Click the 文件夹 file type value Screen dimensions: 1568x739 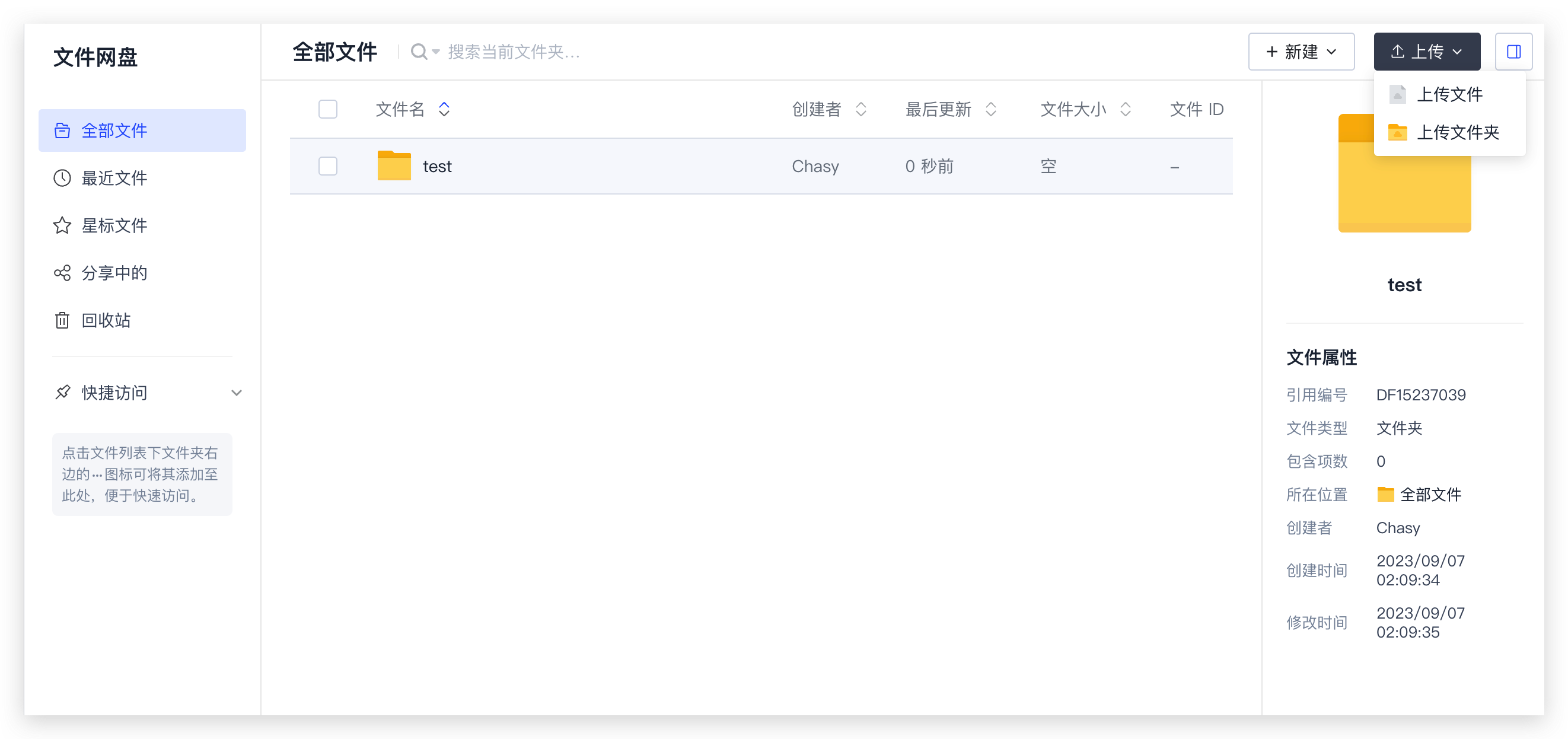[x=1399, y=428]
